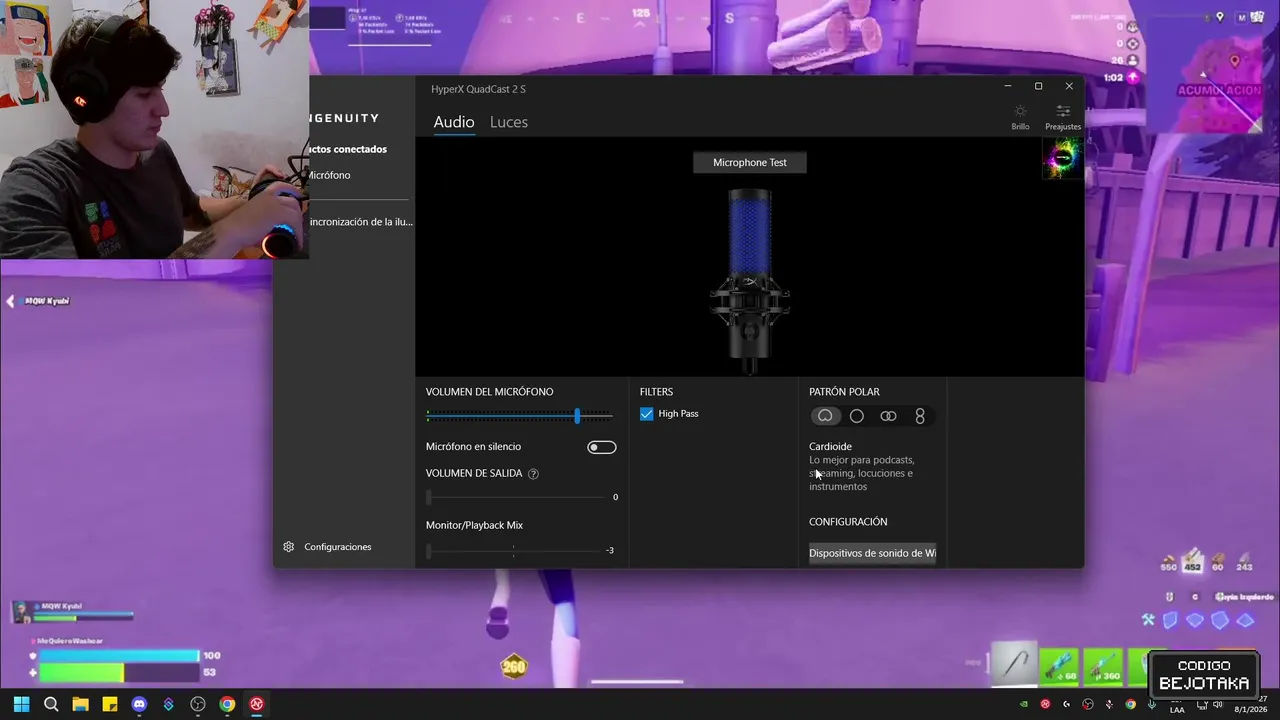Viewport: 1280px width, 720px height.
Task: Click the FILTERS heading
Action: [x=657, y=392]
